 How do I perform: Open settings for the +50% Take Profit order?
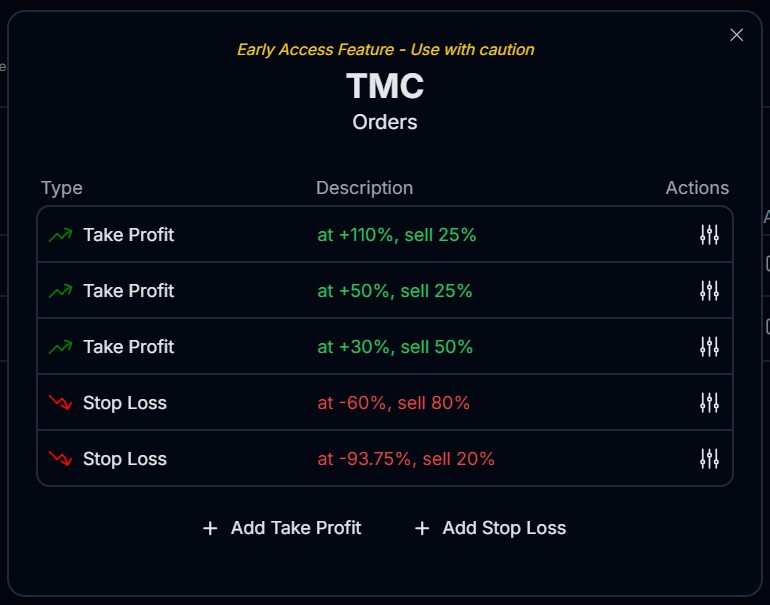coord(709,291)
